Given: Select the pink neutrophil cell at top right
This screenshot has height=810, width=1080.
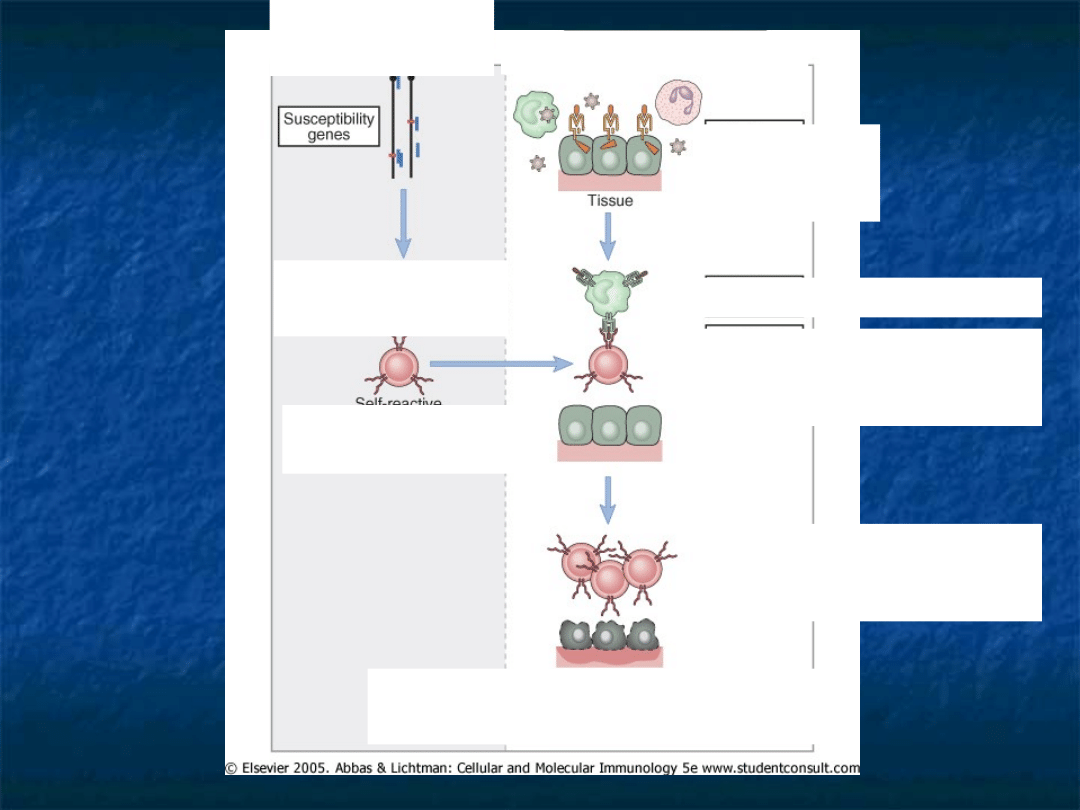Looking at the screenshot, I should click(x=678, y=104).
